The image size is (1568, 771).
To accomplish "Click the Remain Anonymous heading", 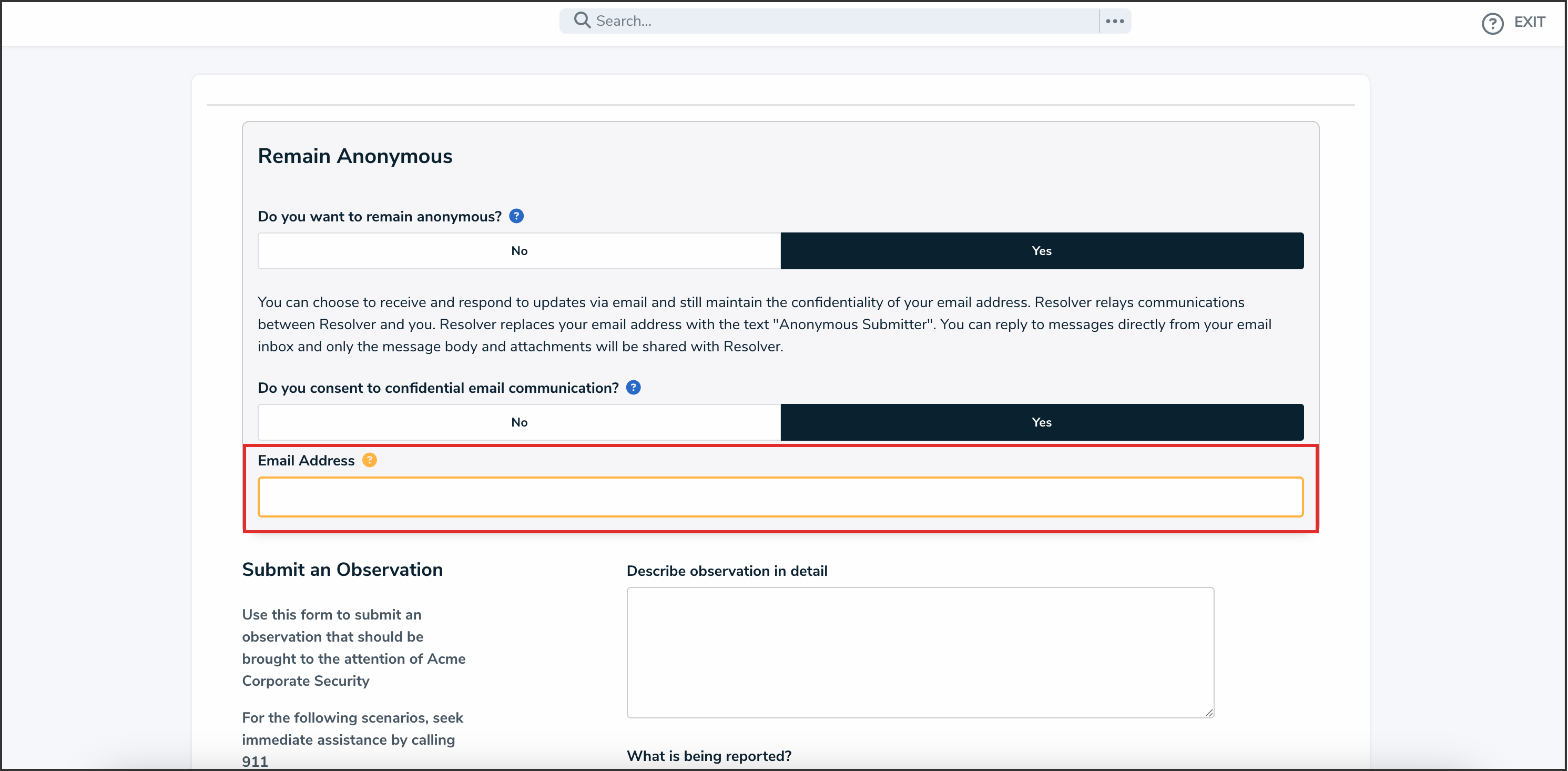I will point(354,156).
